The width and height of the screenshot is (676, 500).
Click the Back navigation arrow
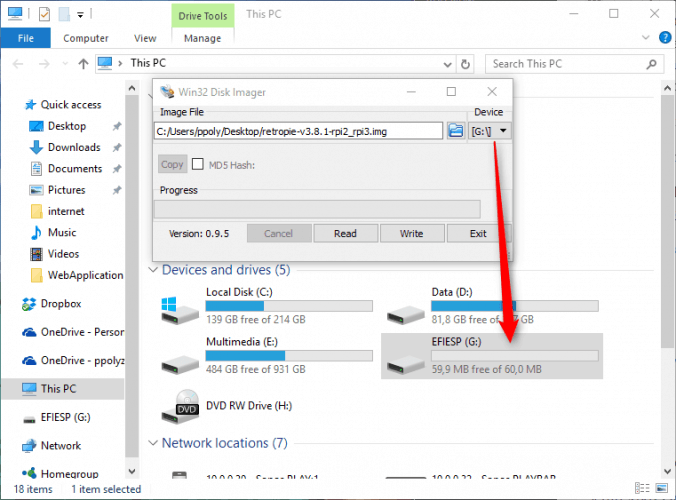18,64
